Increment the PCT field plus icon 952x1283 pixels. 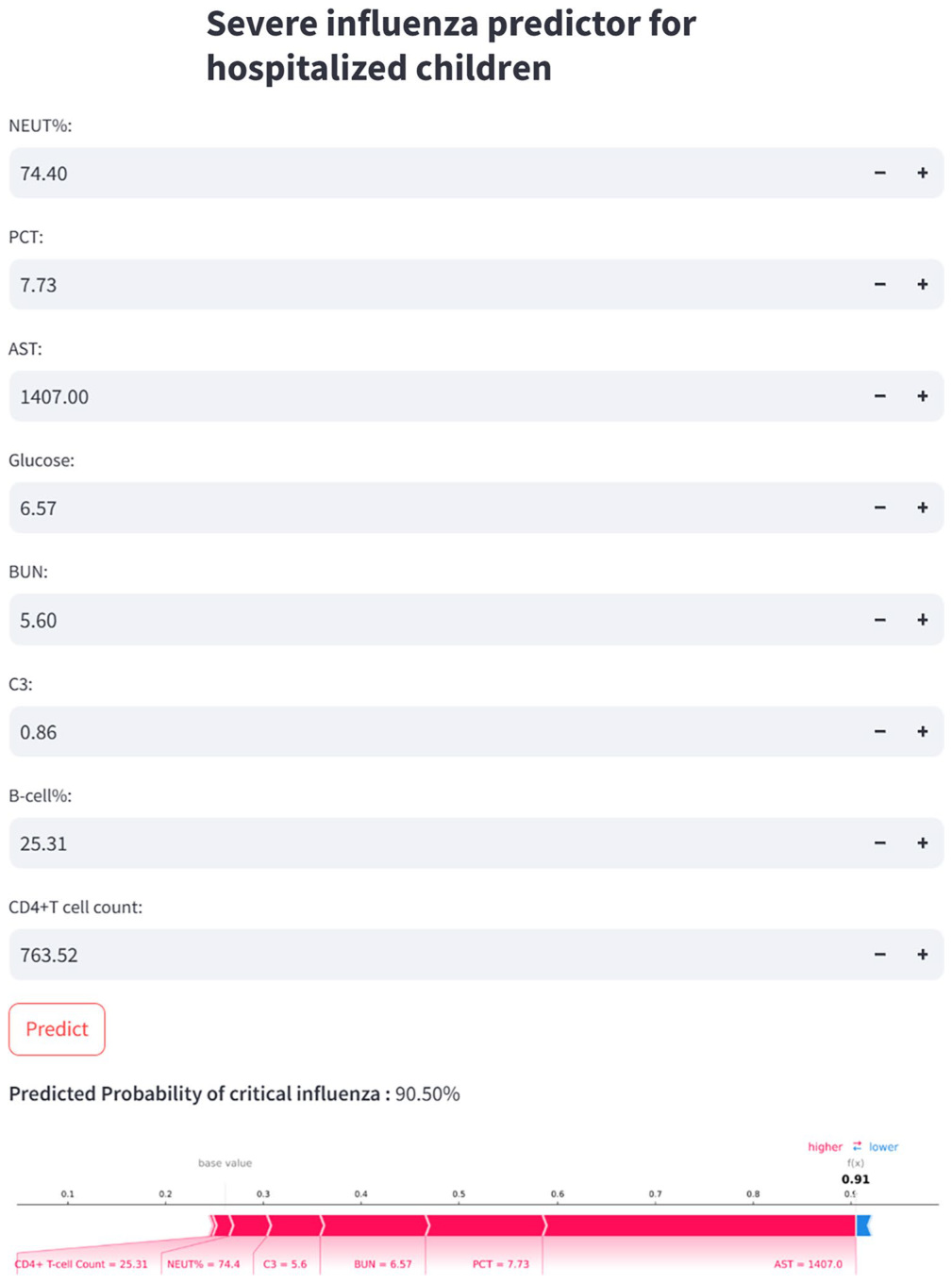[922, 284]
